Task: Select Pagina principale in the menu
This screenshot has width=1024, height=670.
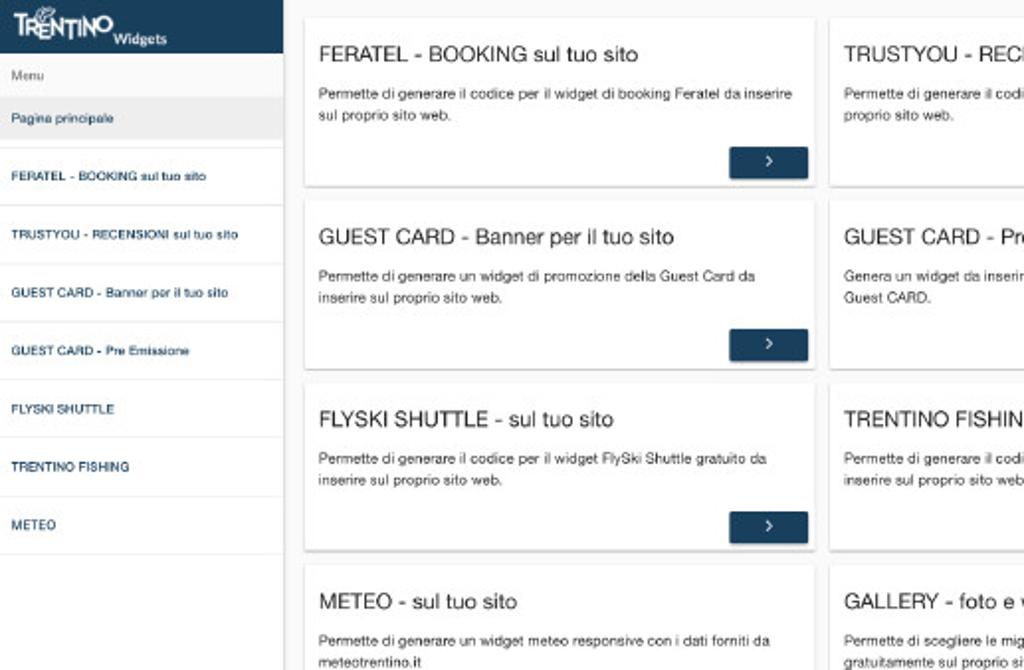Action: pyautogui.click(x=141, y=118)
